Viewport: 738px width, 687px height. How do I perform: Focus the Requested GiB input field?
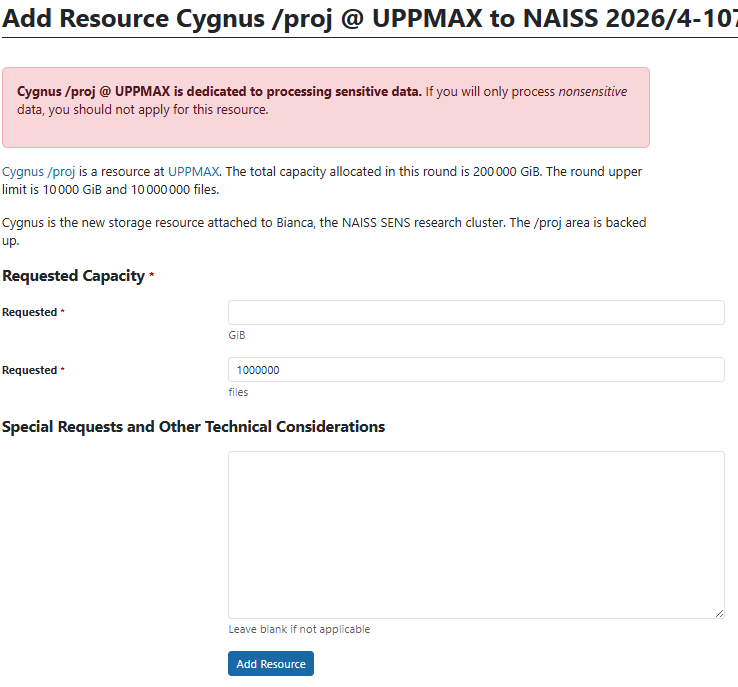point(476,312)
